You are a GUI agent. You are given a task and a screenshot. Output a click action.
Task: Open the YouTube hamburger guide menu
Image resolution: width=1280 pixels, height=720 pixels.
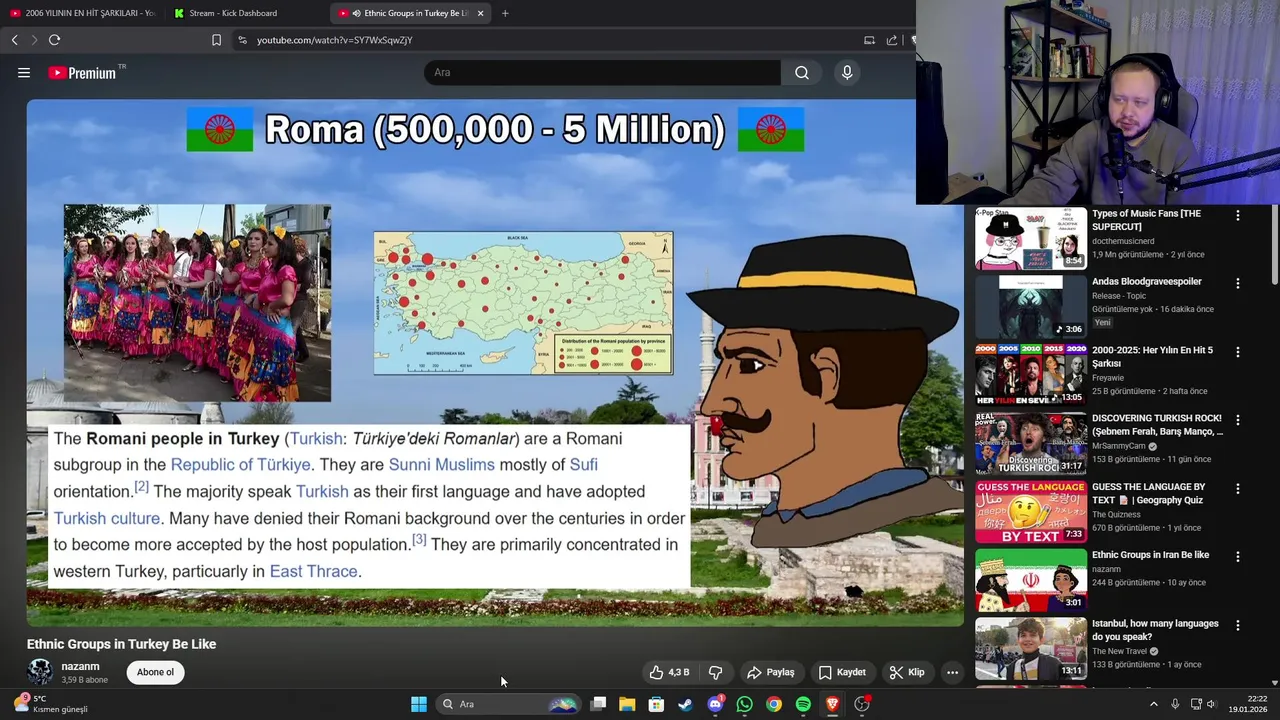[24, 72]
